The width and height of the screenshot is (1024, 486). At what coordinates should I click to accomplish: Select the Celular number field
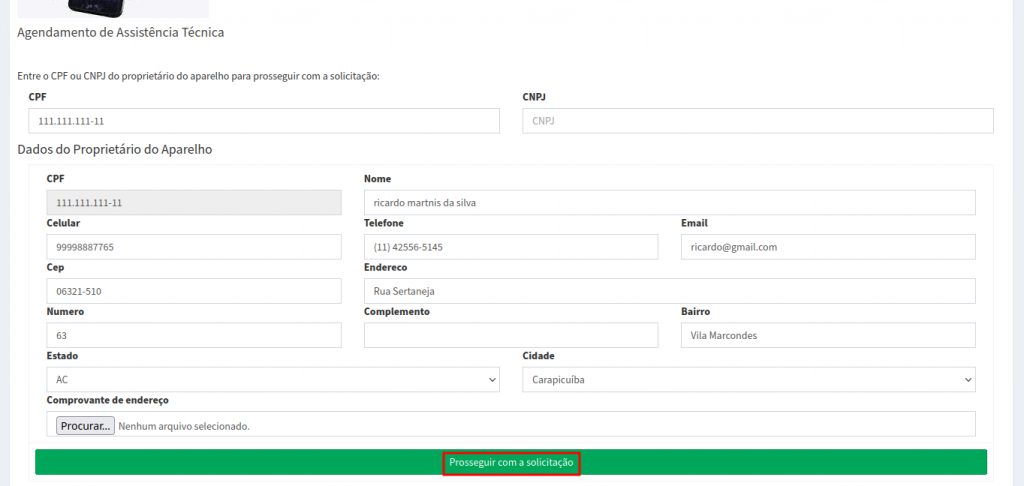[193, 247]
